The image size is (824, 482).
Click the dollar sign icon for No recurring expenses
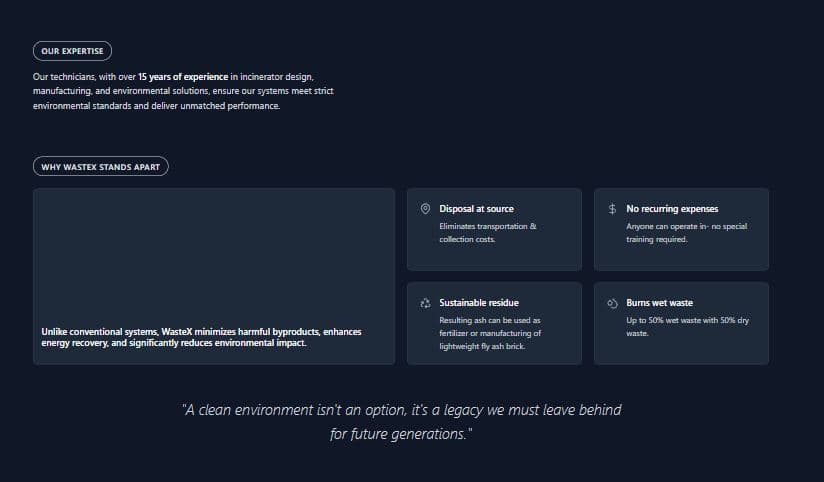pyautogui.click(x=612, y=209)
